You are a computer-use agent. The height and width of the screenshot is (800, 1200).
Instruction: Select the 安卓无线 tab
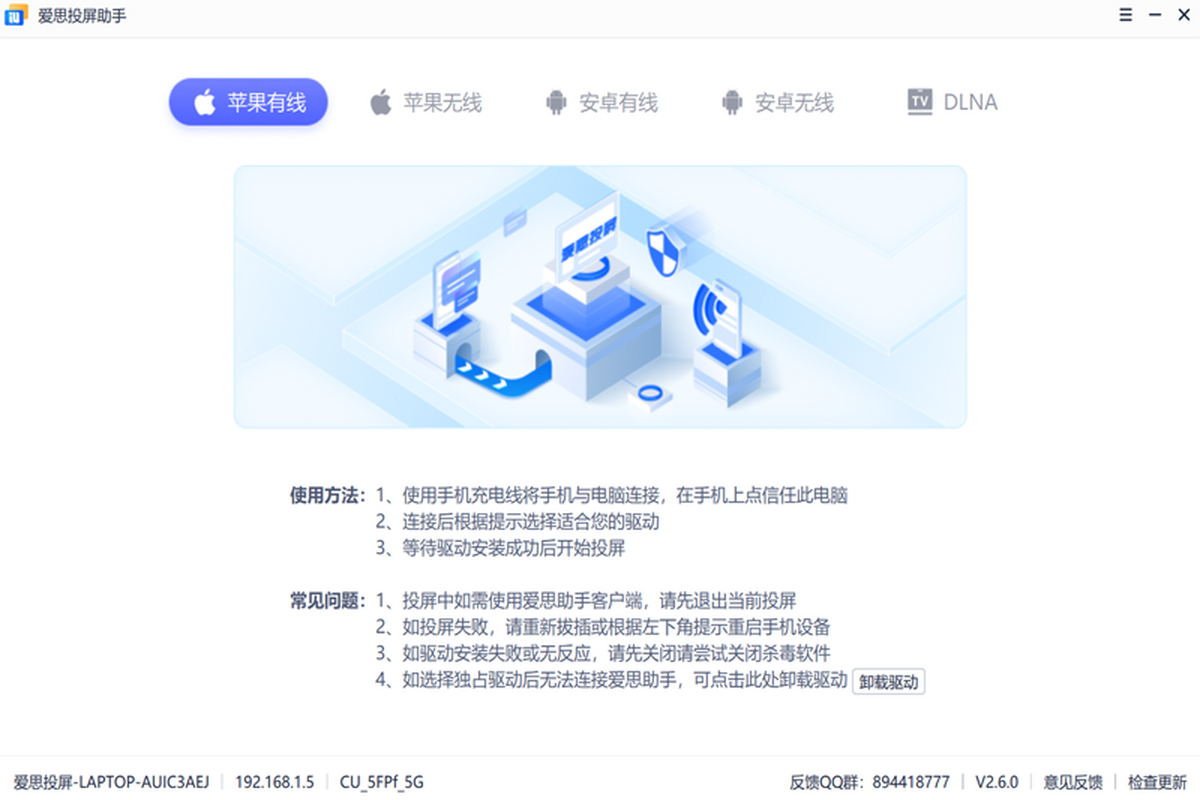[777, 102]
